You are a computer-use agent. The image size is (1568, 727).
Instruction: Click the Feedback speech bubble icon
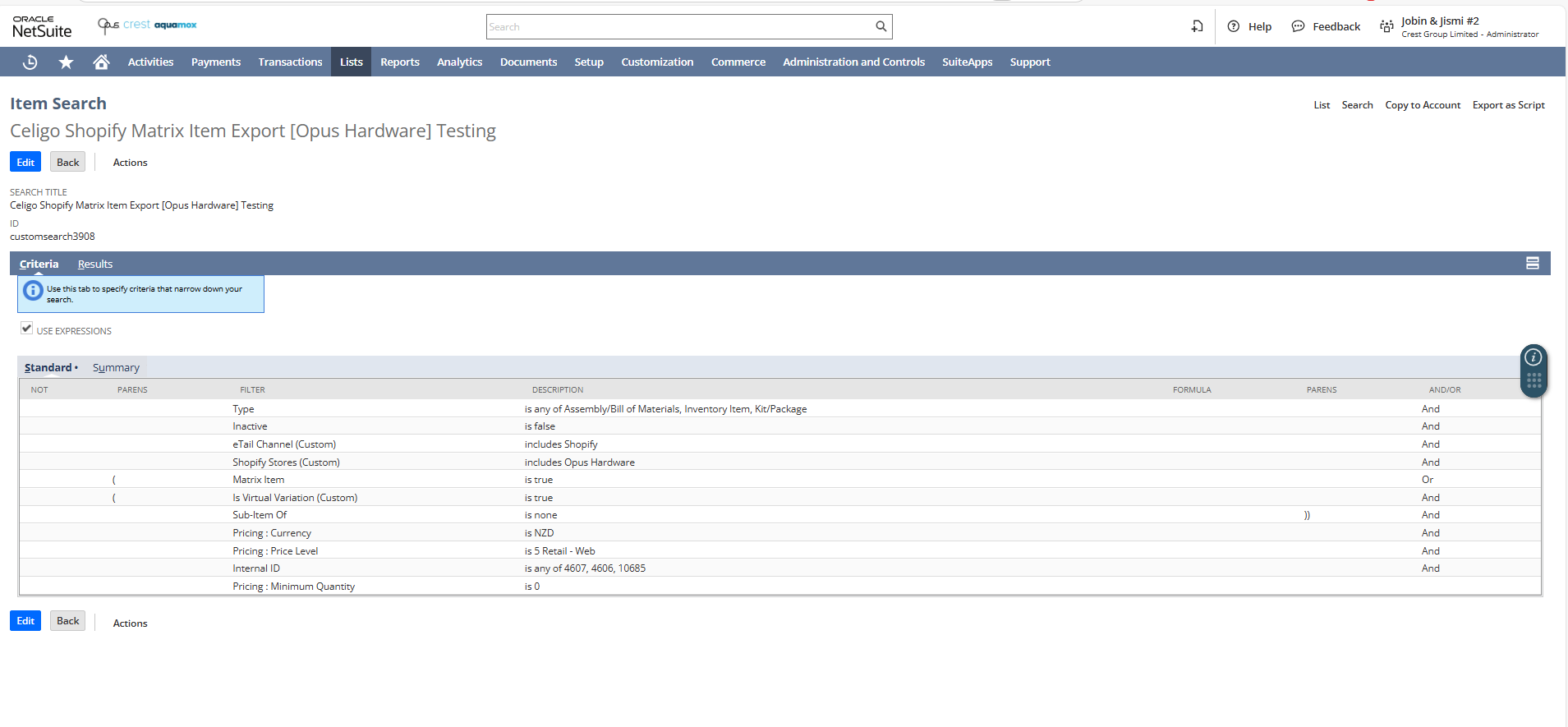[1298, 26]
